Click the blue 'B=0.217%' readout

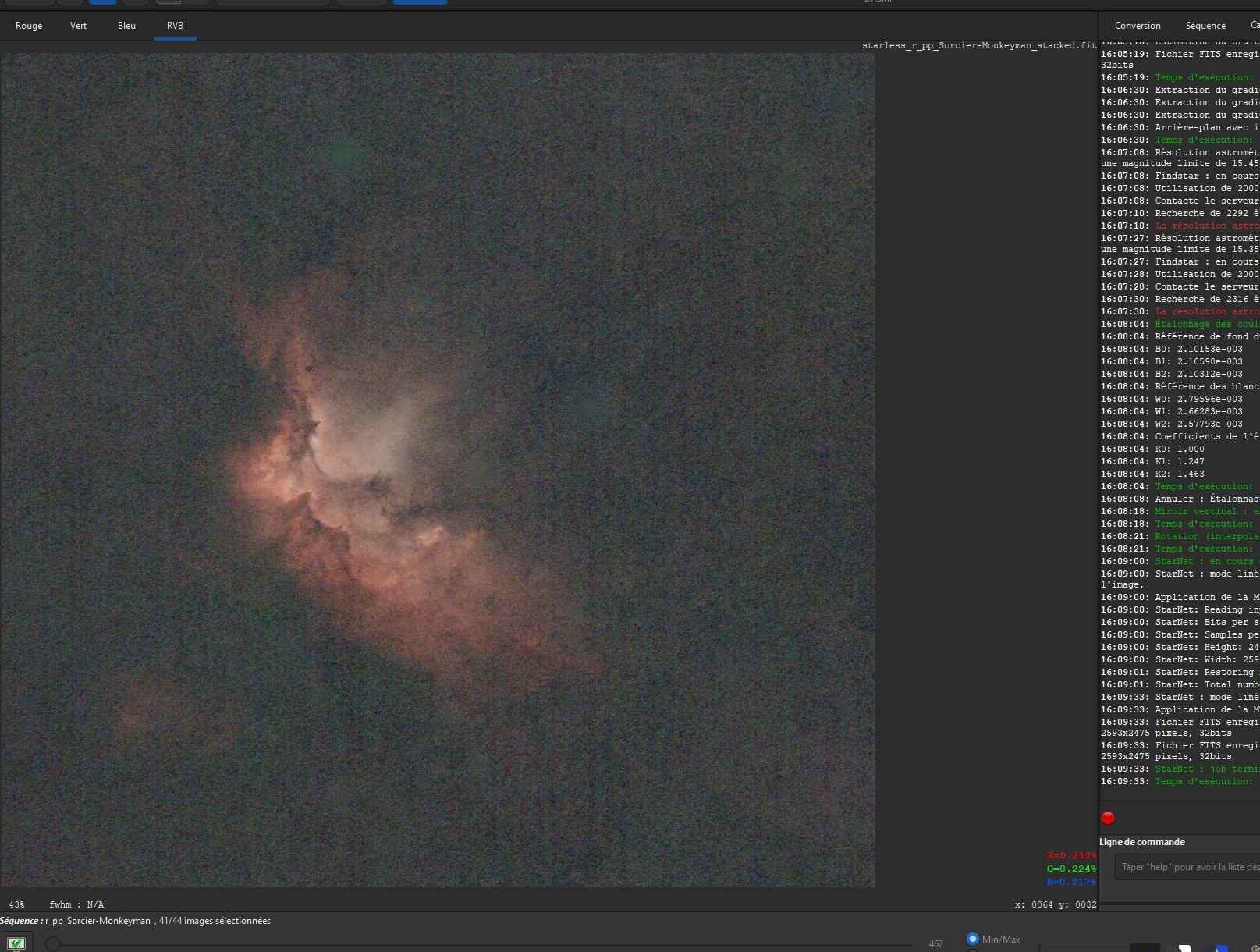[x=1071, y=882]
